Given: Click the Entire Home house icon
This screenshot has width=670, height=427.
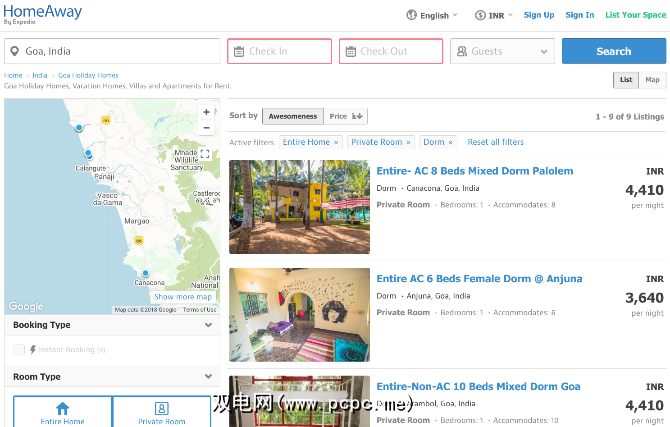Looking at the screenshot, I should pos(62,408).
